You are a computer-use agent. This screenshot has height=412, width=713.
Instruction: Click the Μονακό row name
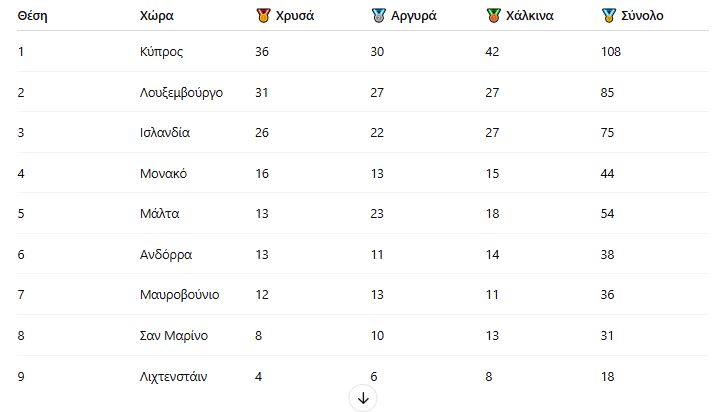pos(163,174)
